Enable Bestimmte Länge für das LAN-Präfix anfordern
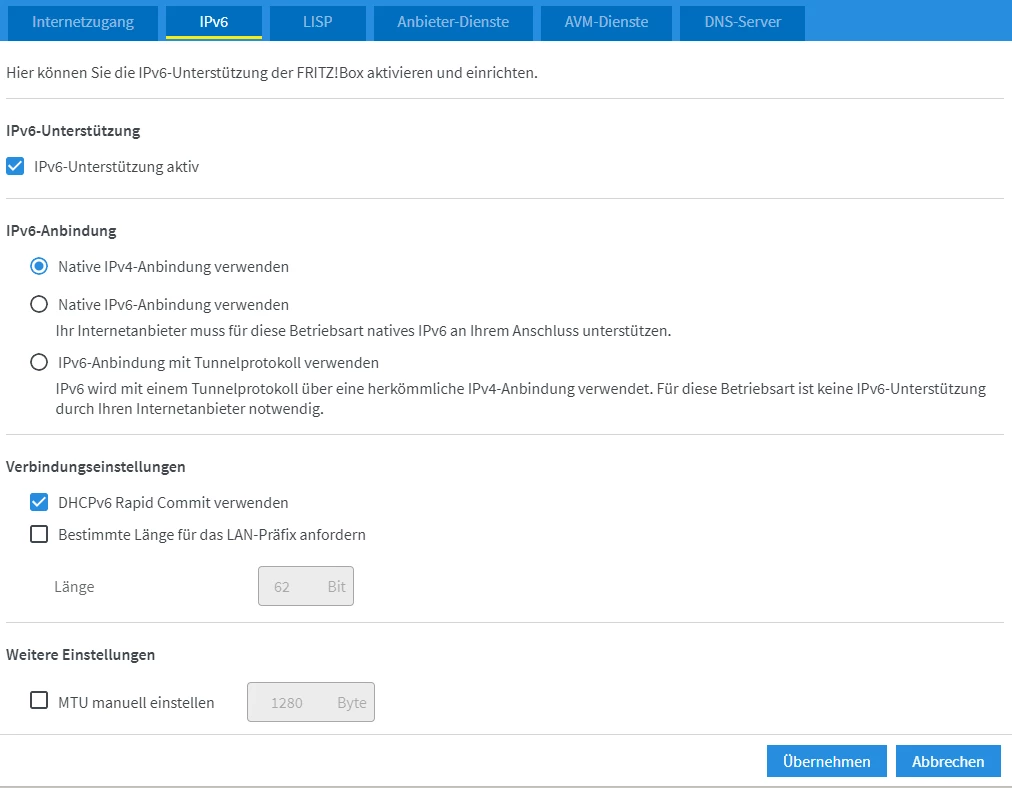This screenshot has width=1012, height=788. click(39, 534)
